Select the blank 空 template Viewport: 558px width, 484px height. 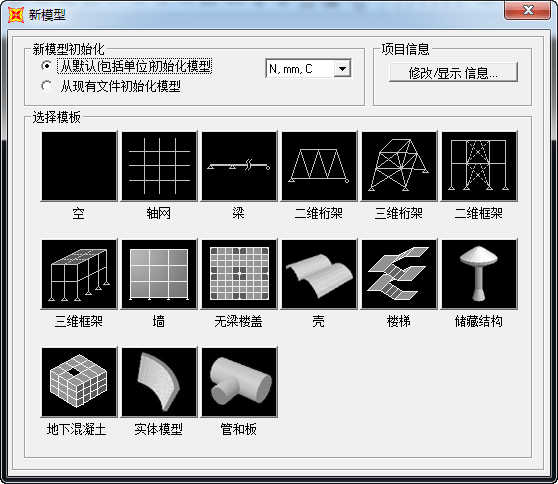pyautogui.click(x=79, y=166)
